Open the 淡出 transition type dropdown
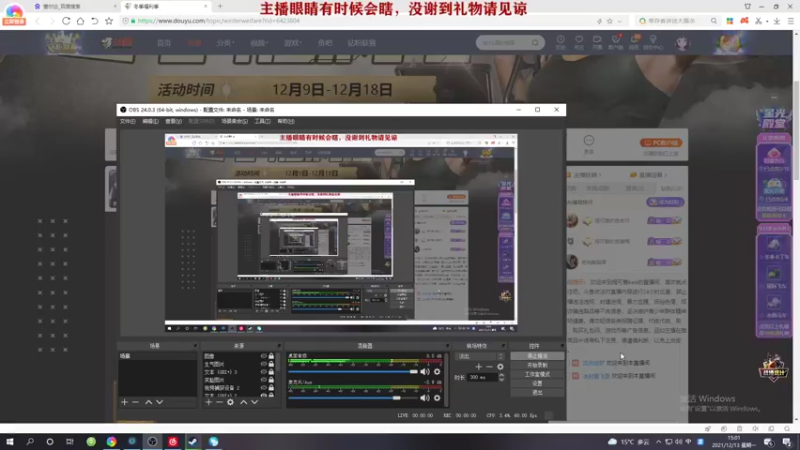This screenshot has width=800, height=450. pyautogui.click(x=479, y=356)
